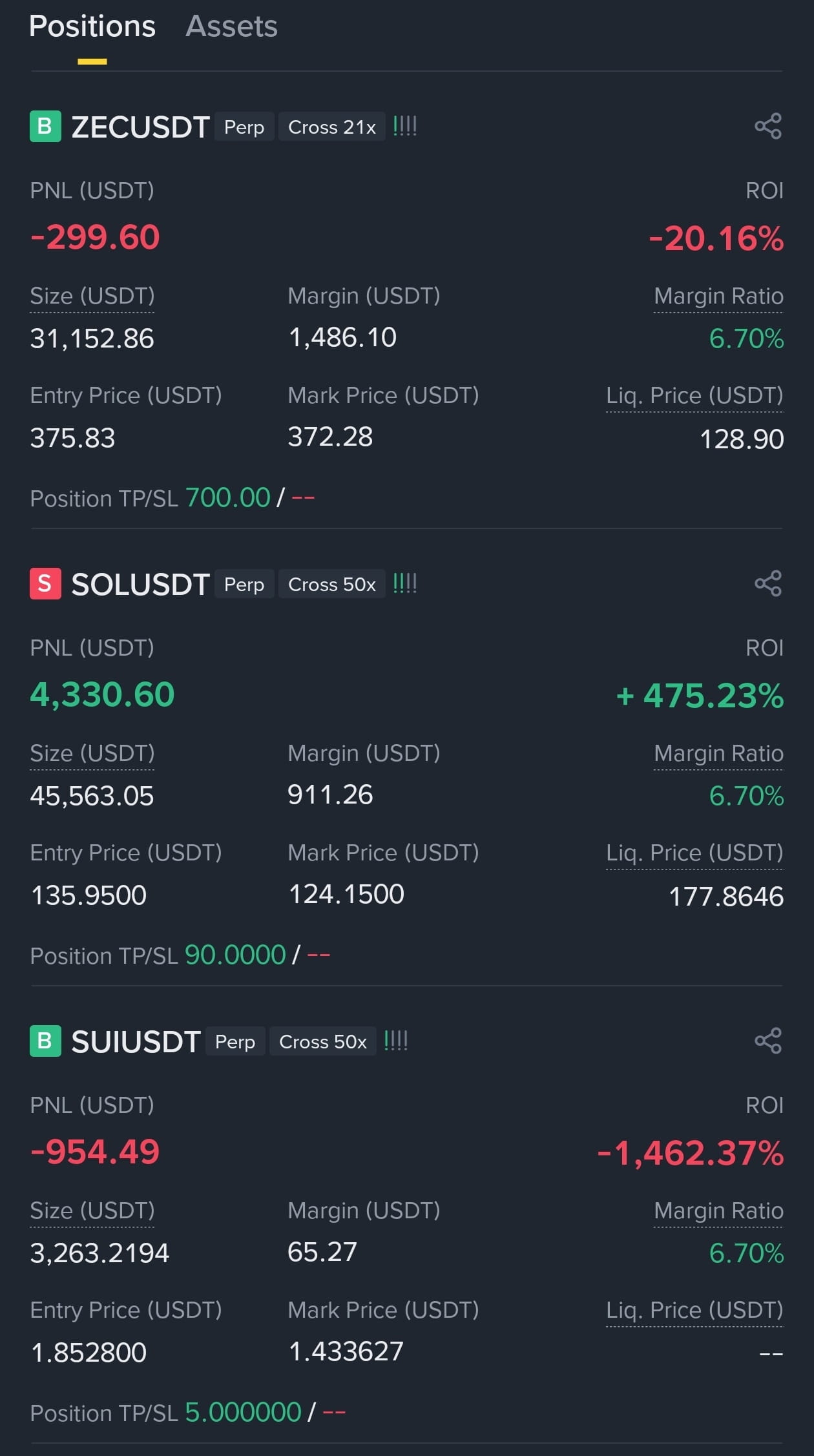Share the SUIUSDT position
The width and height of the screenshot is (814, 1456).
768,1041
